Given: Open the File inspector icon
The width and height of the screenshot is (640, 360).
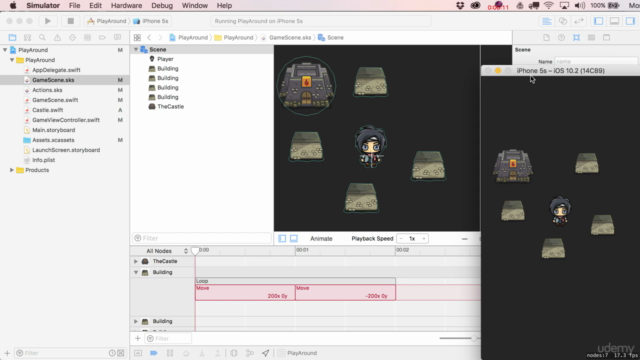Looking at the screenshot, I should 546,38.
